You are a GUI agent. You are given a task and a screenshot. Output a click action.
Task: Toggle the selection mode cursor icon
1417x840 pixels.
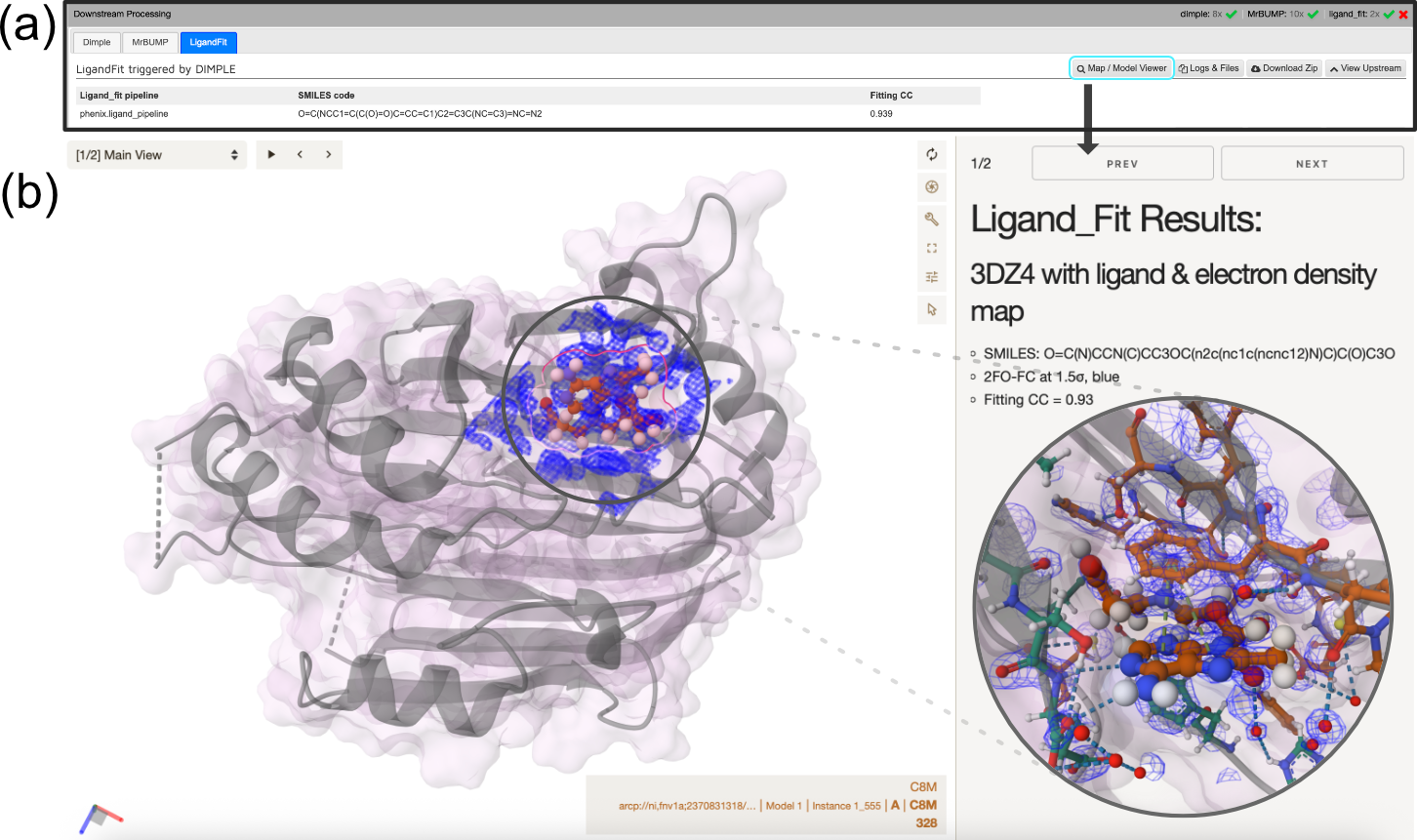[x=932, y=309]
